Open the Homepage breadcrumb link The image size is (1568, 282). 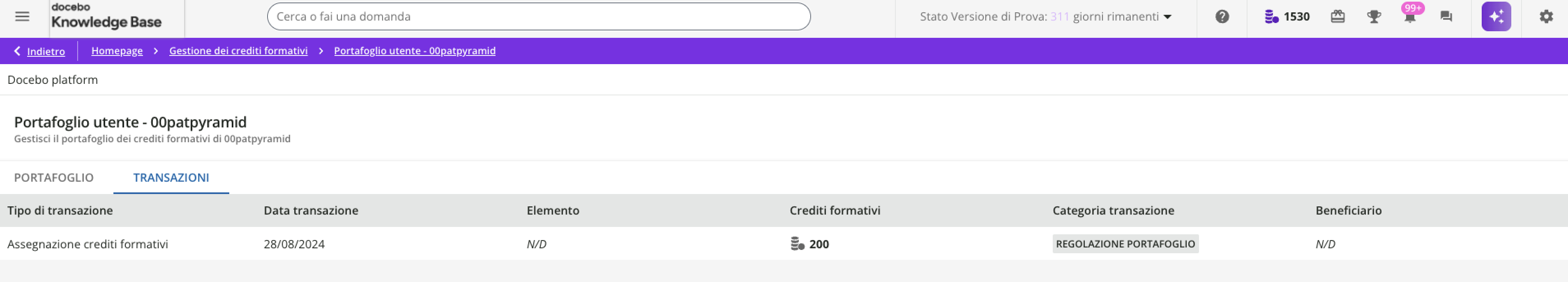tap(117, 51)
